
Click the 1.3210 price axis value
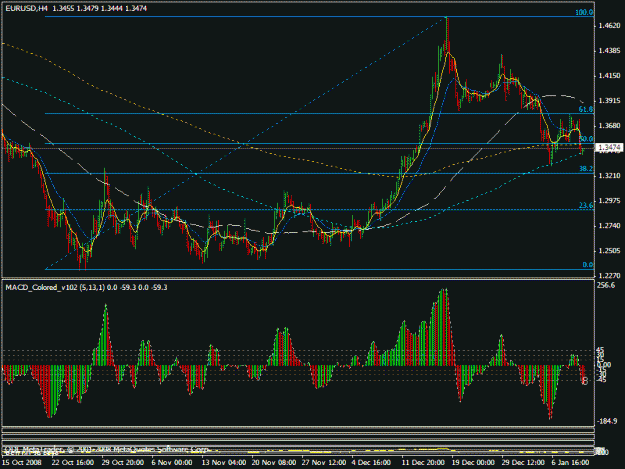[609, 176]
